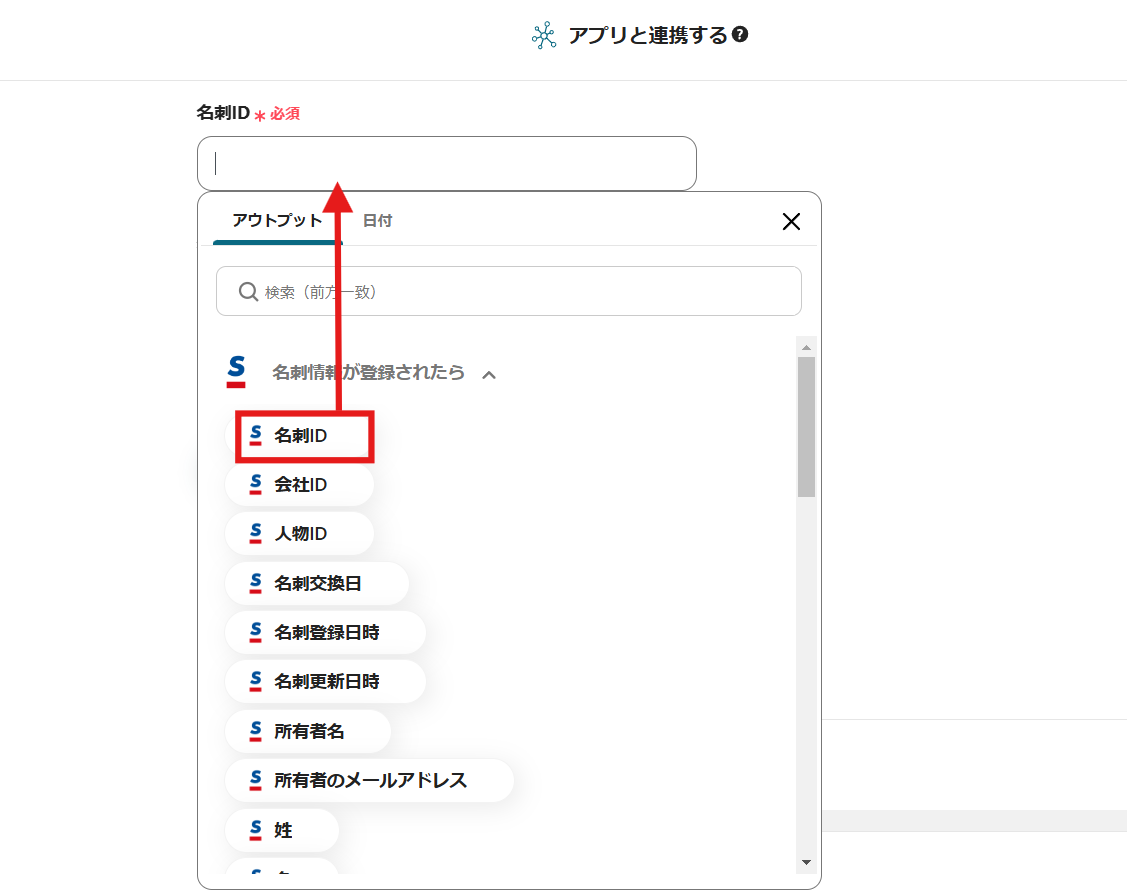Select the 会社ID output chip

(300, 485)
